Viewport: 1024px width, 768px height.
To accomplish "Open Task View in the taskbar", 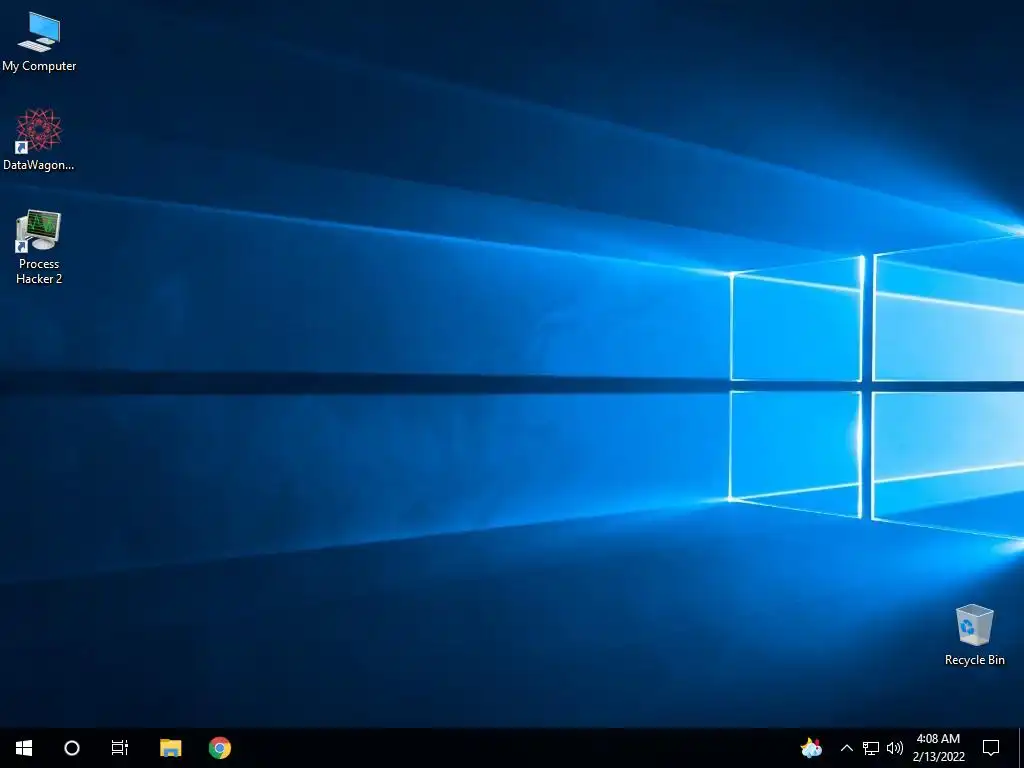I will click(120, 748).
